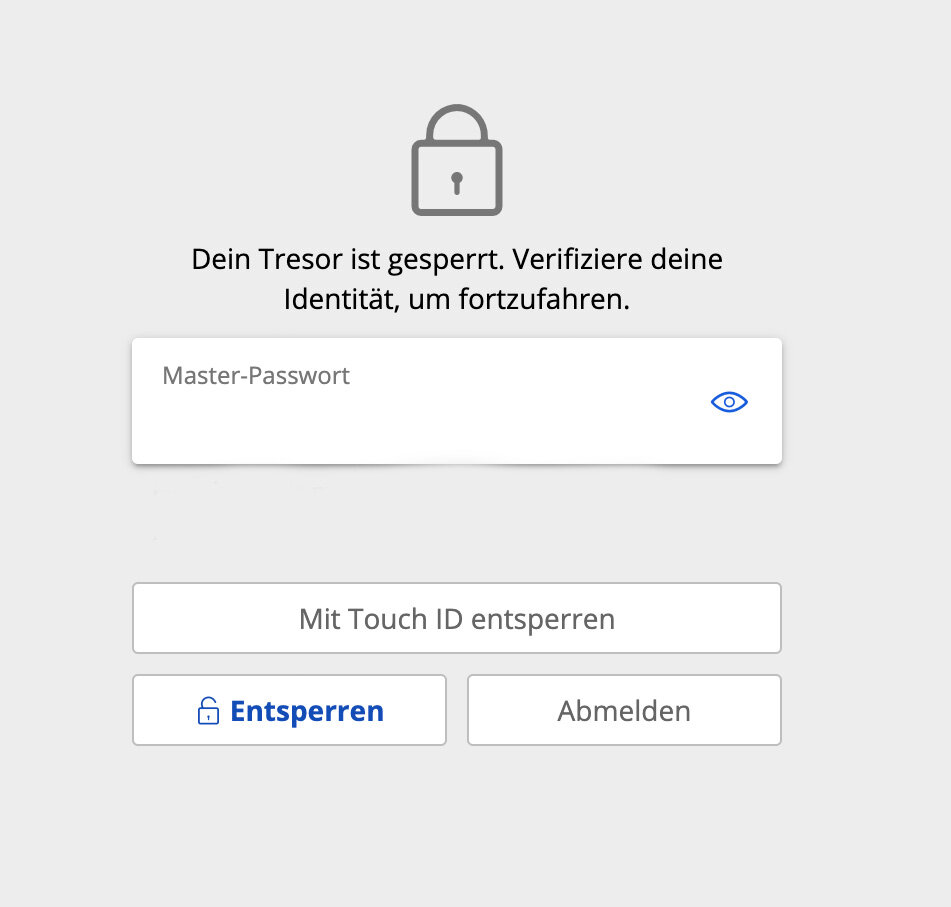Click the "Abmelden" button

tap(624, 711)
